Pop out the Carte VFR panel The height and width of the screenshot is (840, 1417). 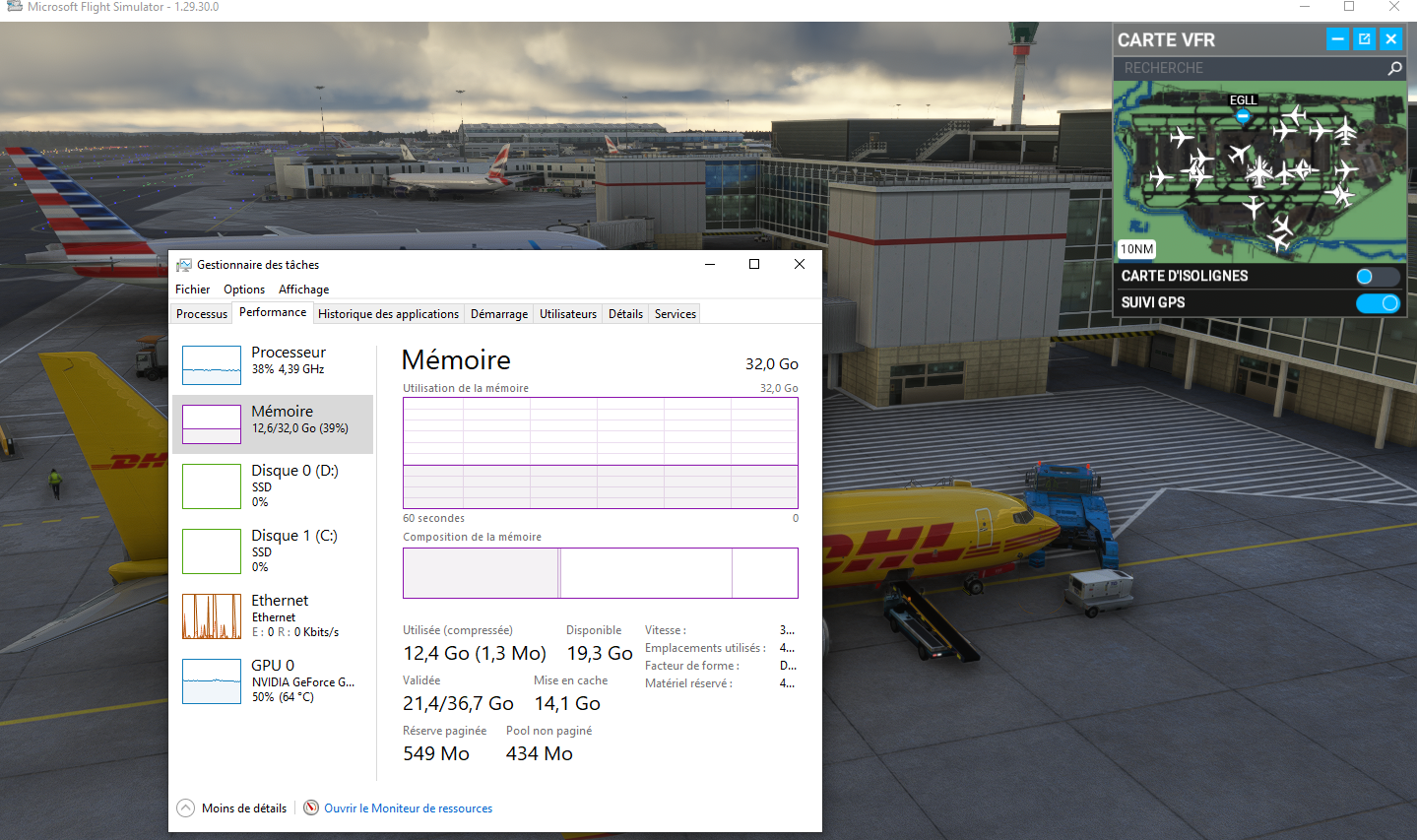pos(1364,39)
